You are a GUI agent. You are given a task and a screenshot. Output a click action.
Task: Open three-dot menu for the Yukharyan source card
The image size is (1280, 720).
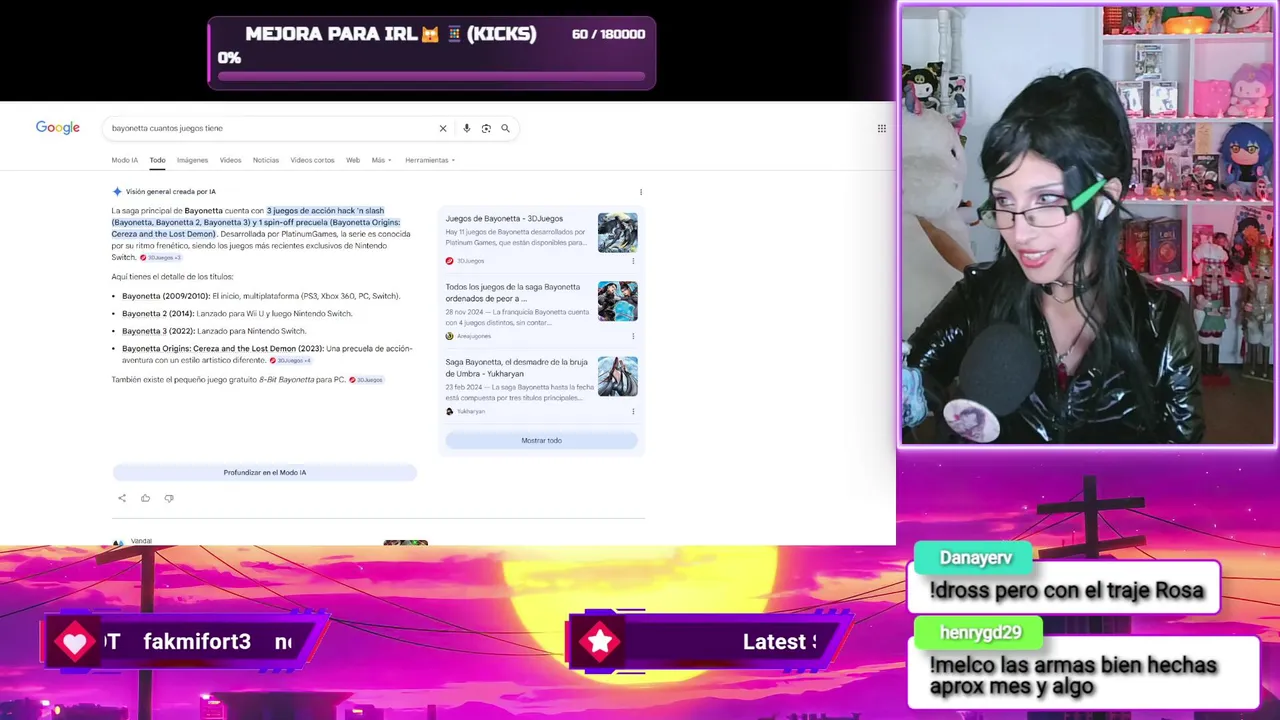(x=633, y=411)
